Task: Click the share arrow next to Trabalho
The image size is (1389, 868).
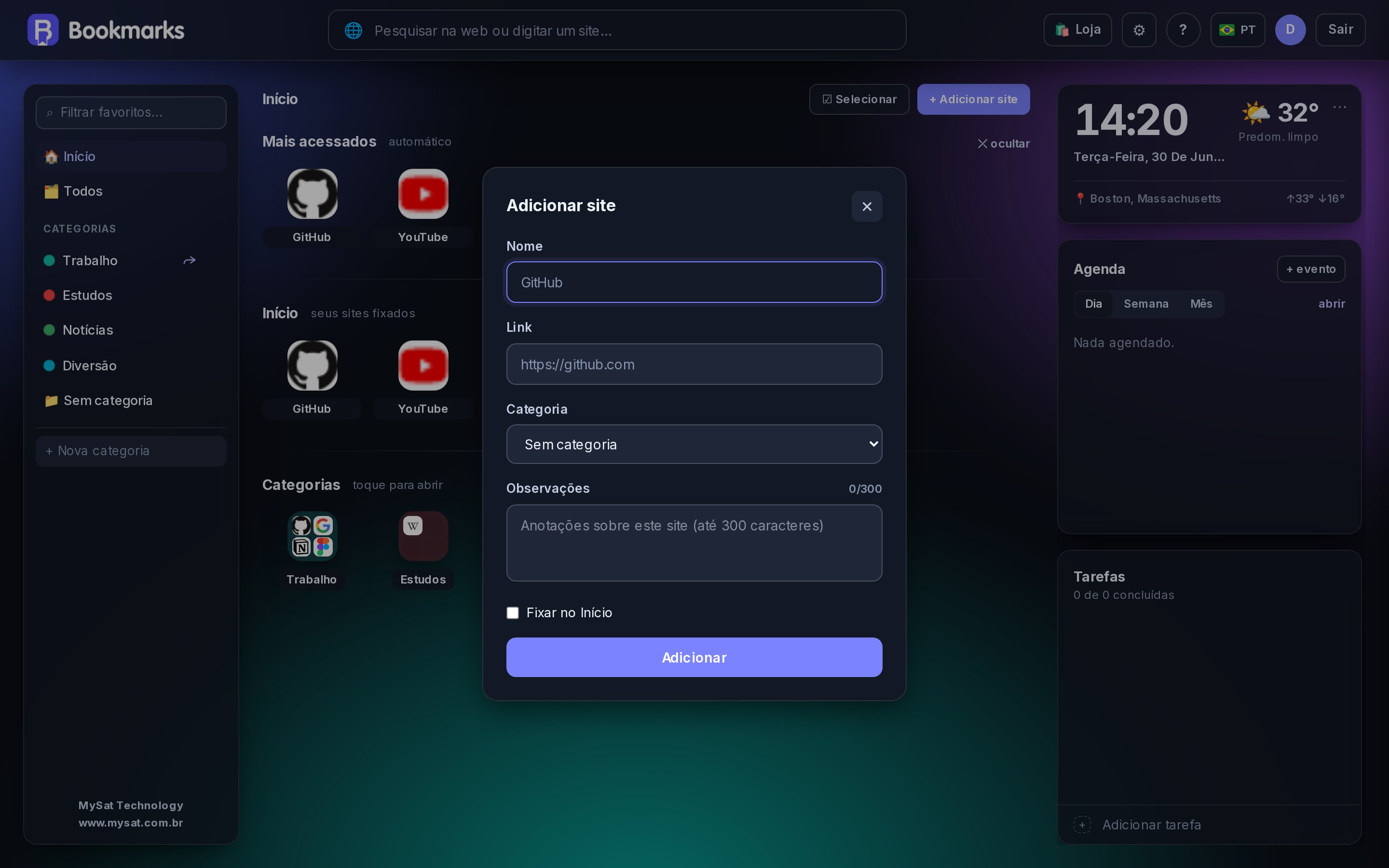Action: coord(190,260)
